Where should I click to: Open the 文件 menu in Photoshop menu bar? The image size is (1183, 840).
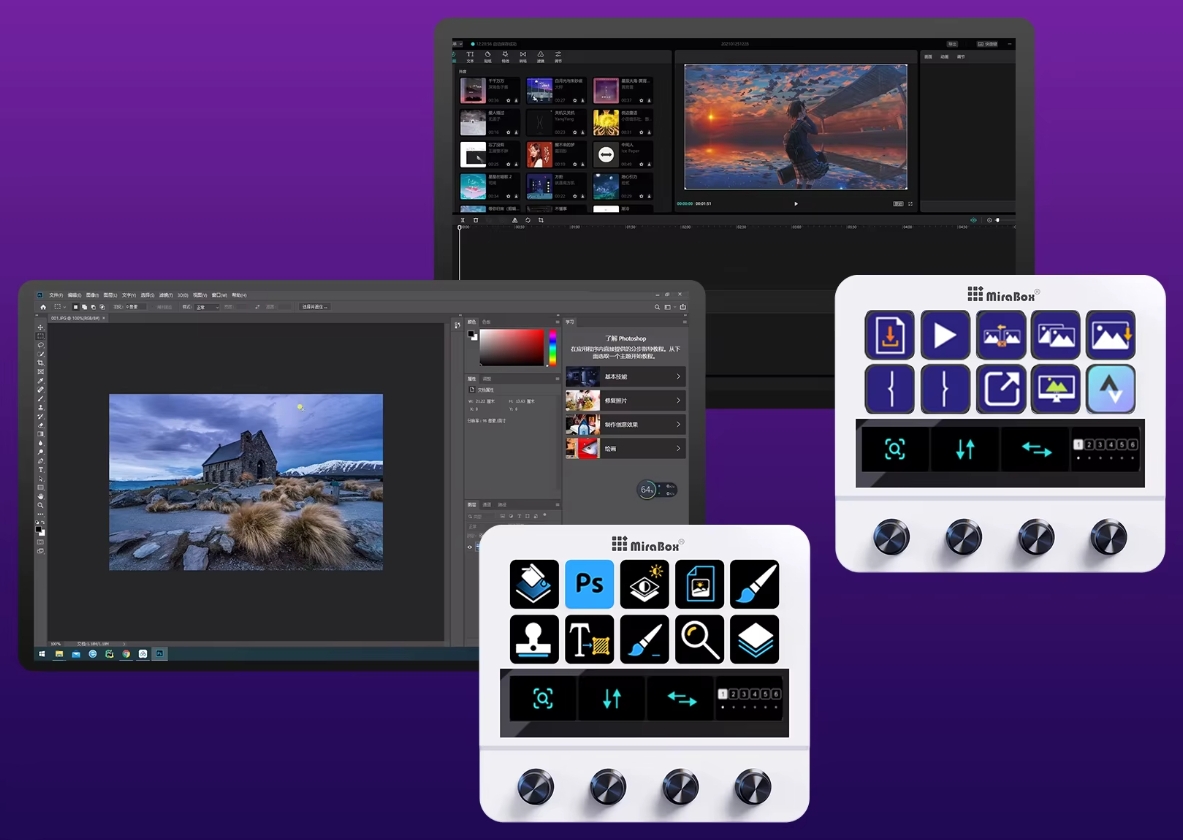(56, 295)
